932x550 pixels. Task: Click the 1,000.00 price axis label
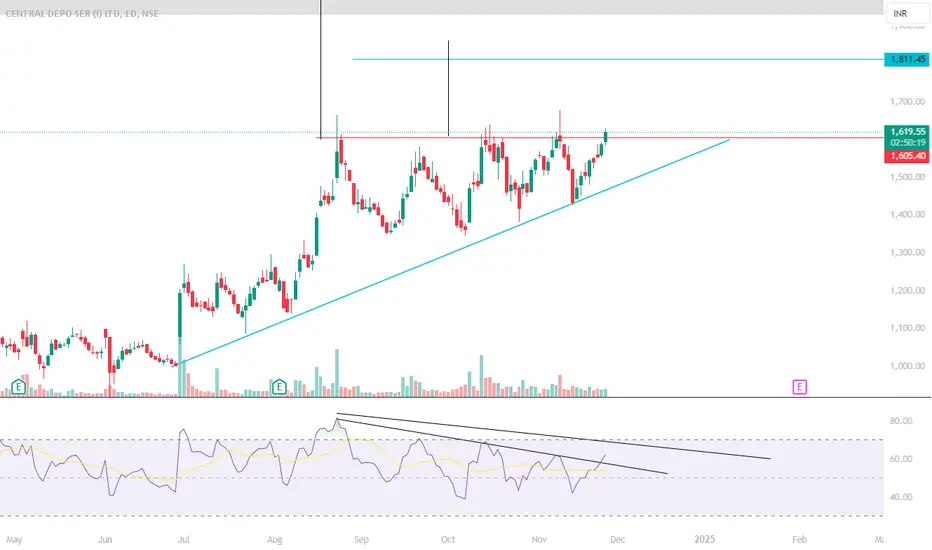click(x=907, y=366)
